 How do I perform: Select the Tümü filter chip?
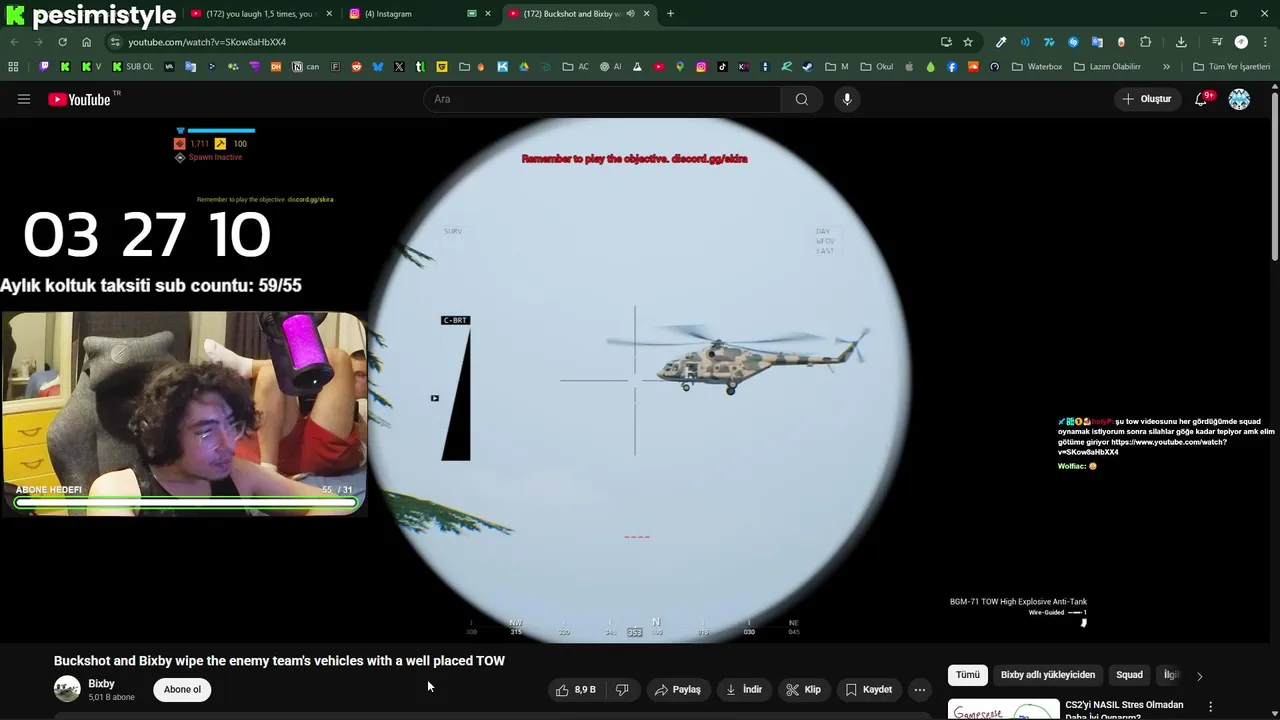(x=968, y=675)
